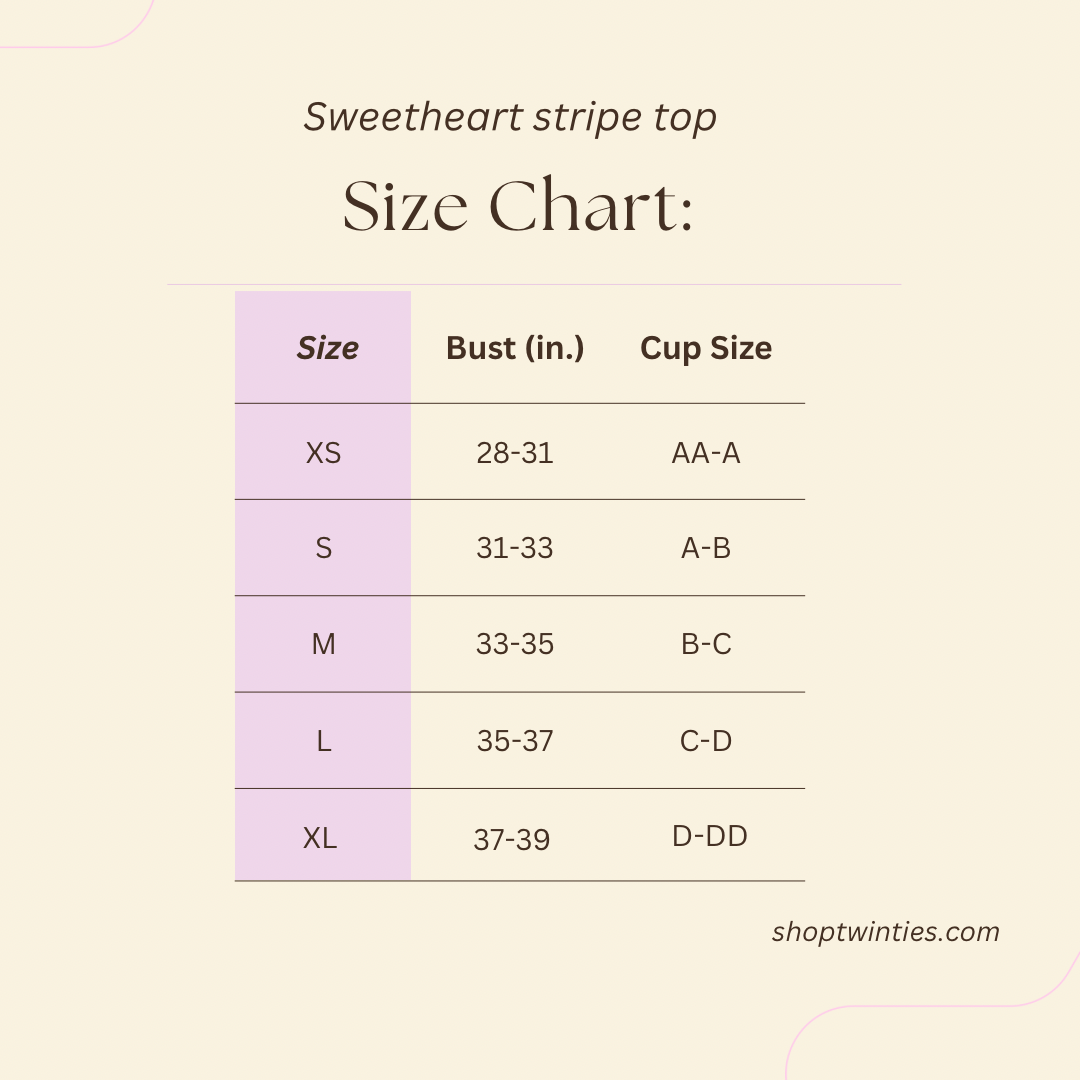Click the S size cell
Screen dimensions: 1080x1080
click(x=323, y=548)
